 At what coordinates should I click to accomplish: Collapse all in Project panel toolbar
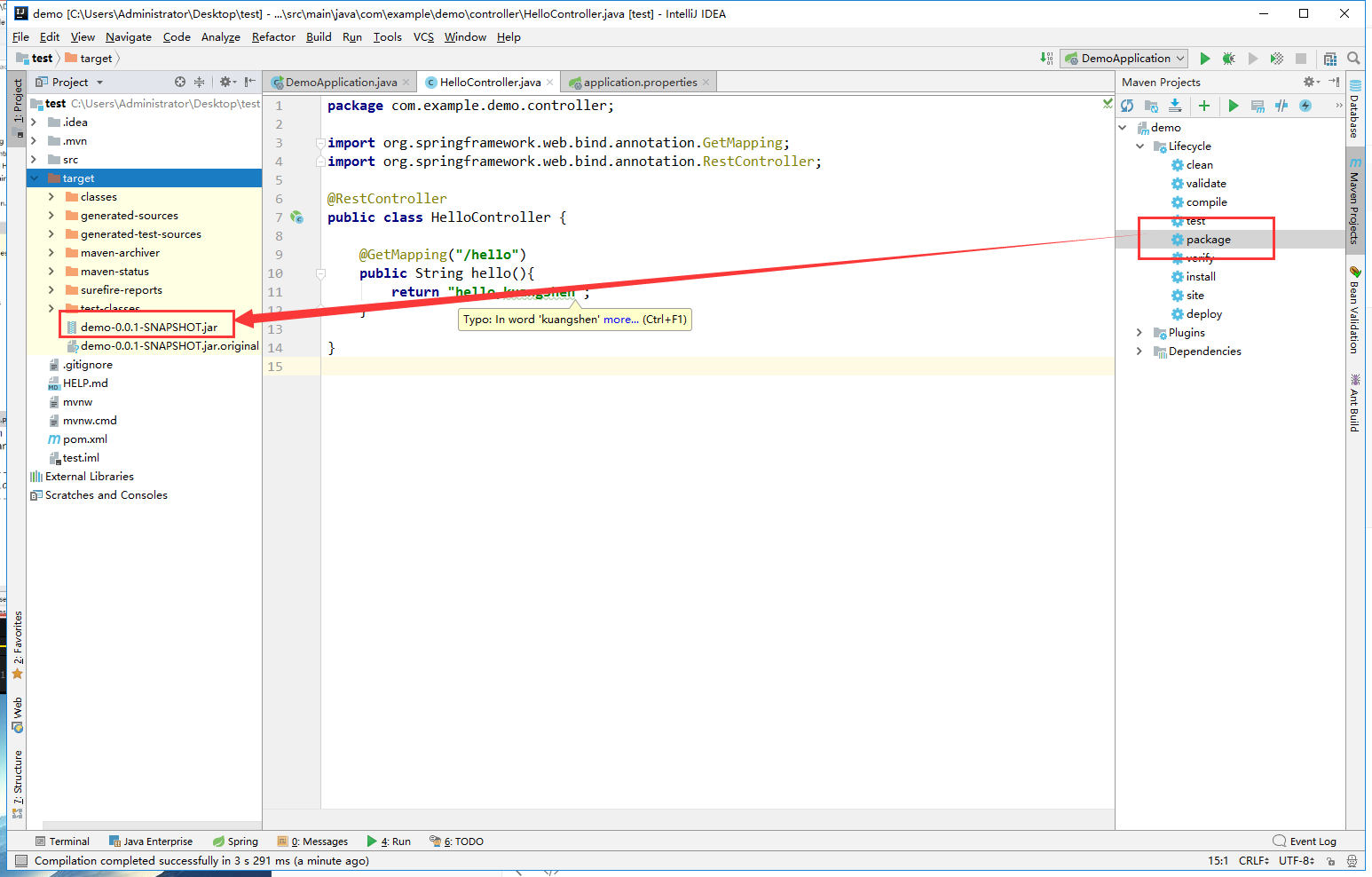pos(200,82)
